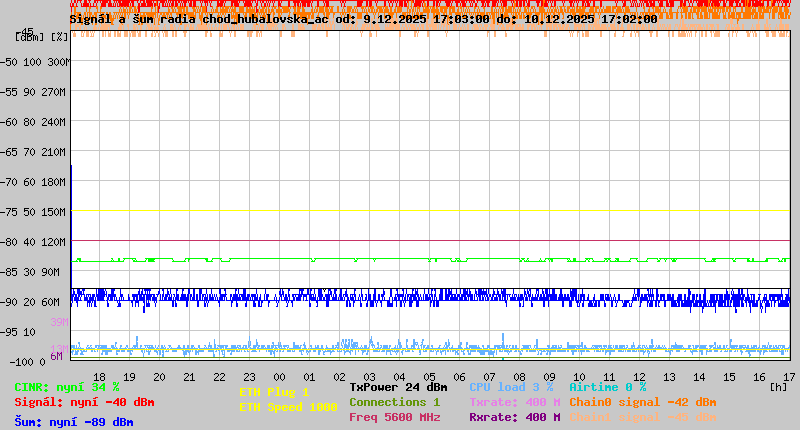Click the Connections 1 legend entry

point(394,402)
